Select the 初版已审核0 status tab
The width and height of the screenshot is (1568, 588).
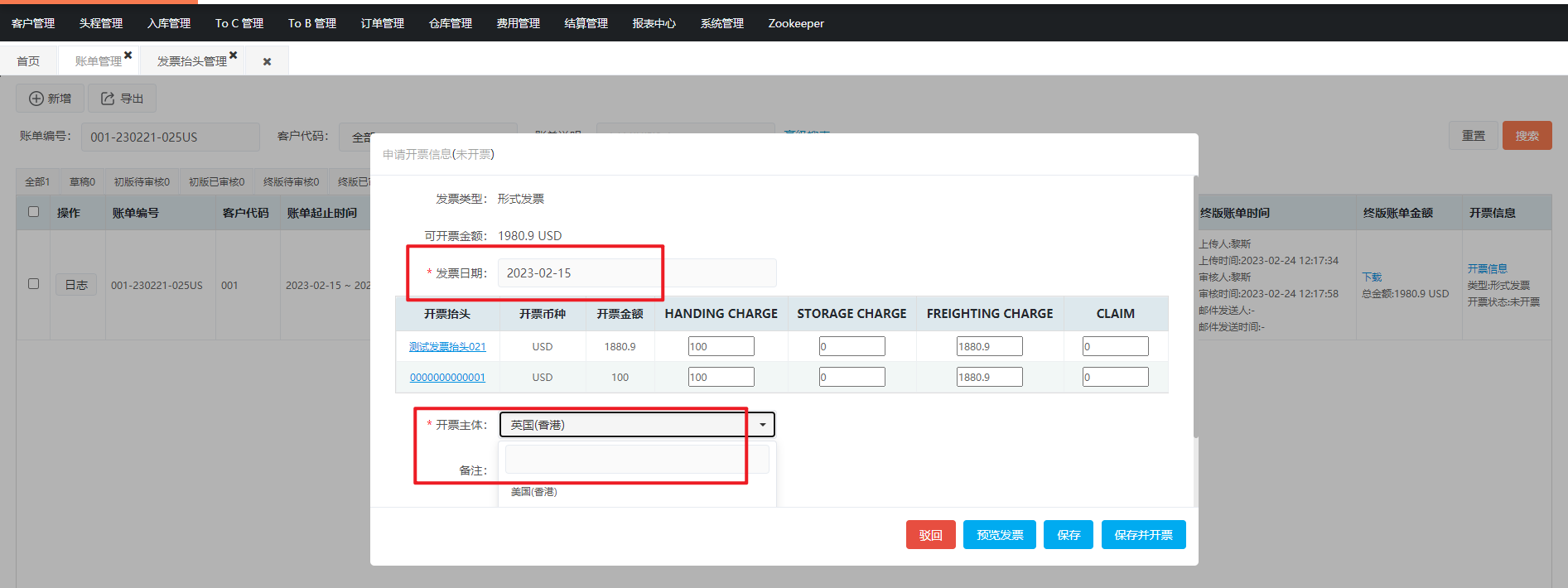tap(216, 181)
